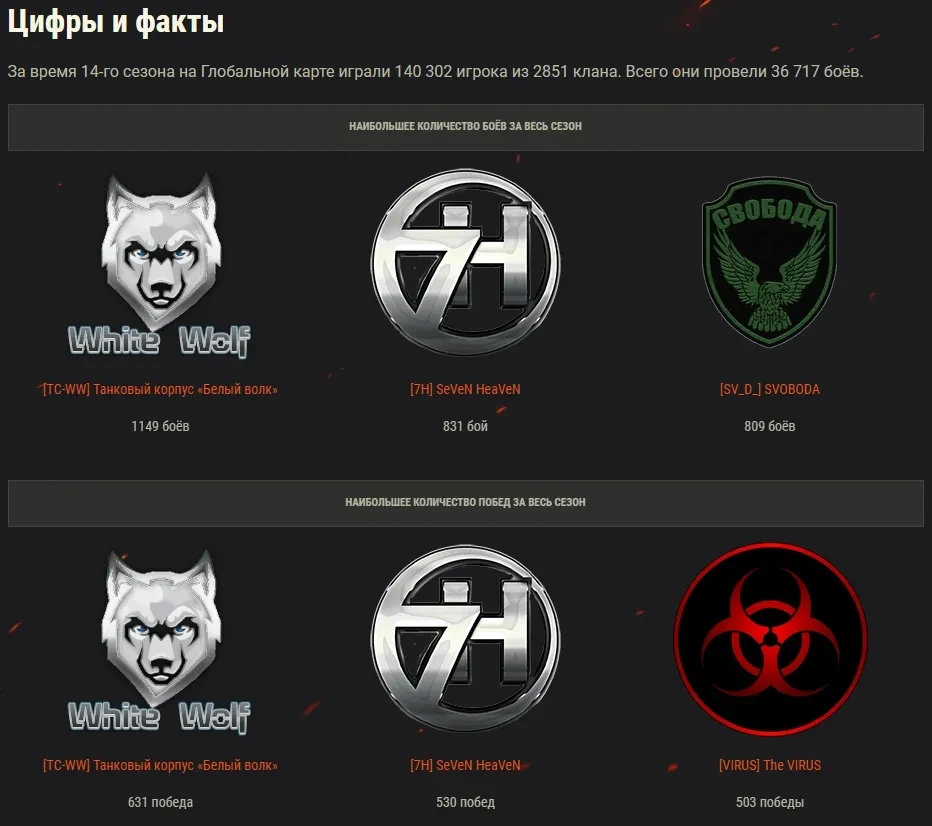Screen dimensions: 932x826
Task: Click the red biohazard VIRUS emblem
Action: coord(770,639)
